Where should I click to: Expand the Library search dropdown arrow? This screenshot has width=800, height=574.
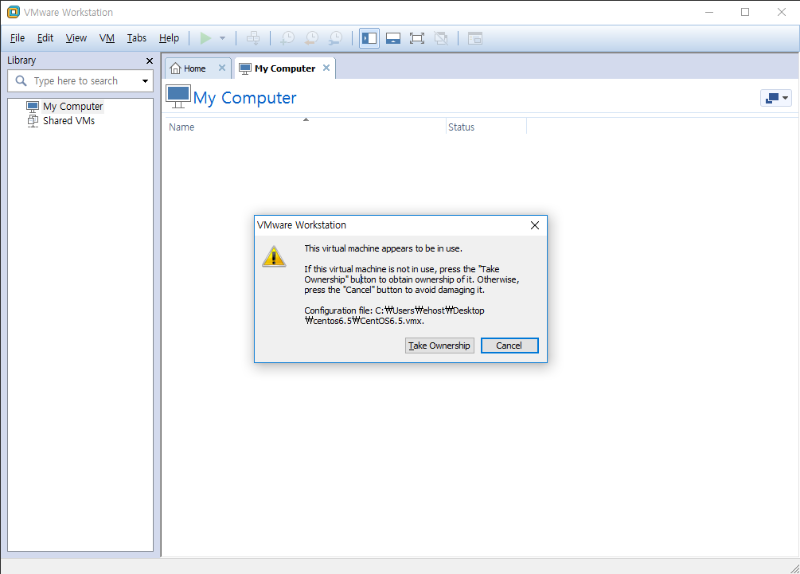(x=145, y=81)
